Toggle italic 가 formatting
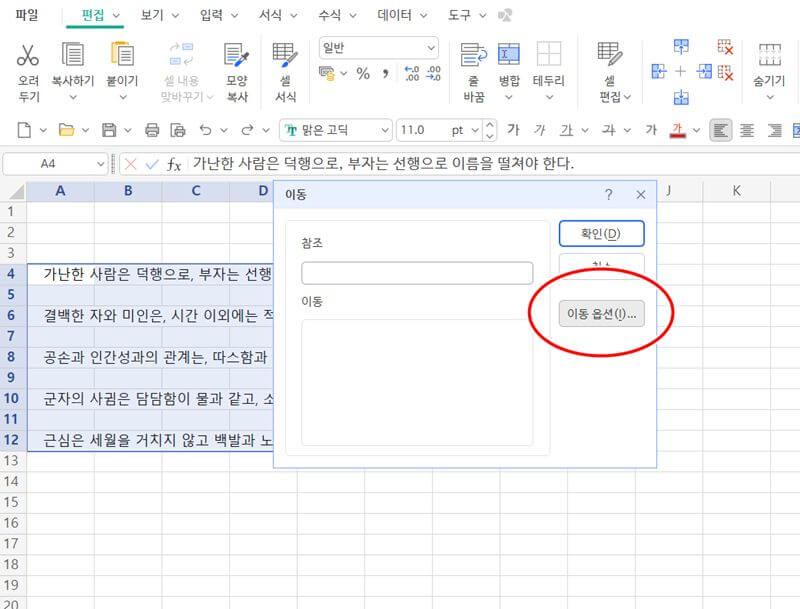Screen dimensions: 800x609 click(x=540, y=130)
